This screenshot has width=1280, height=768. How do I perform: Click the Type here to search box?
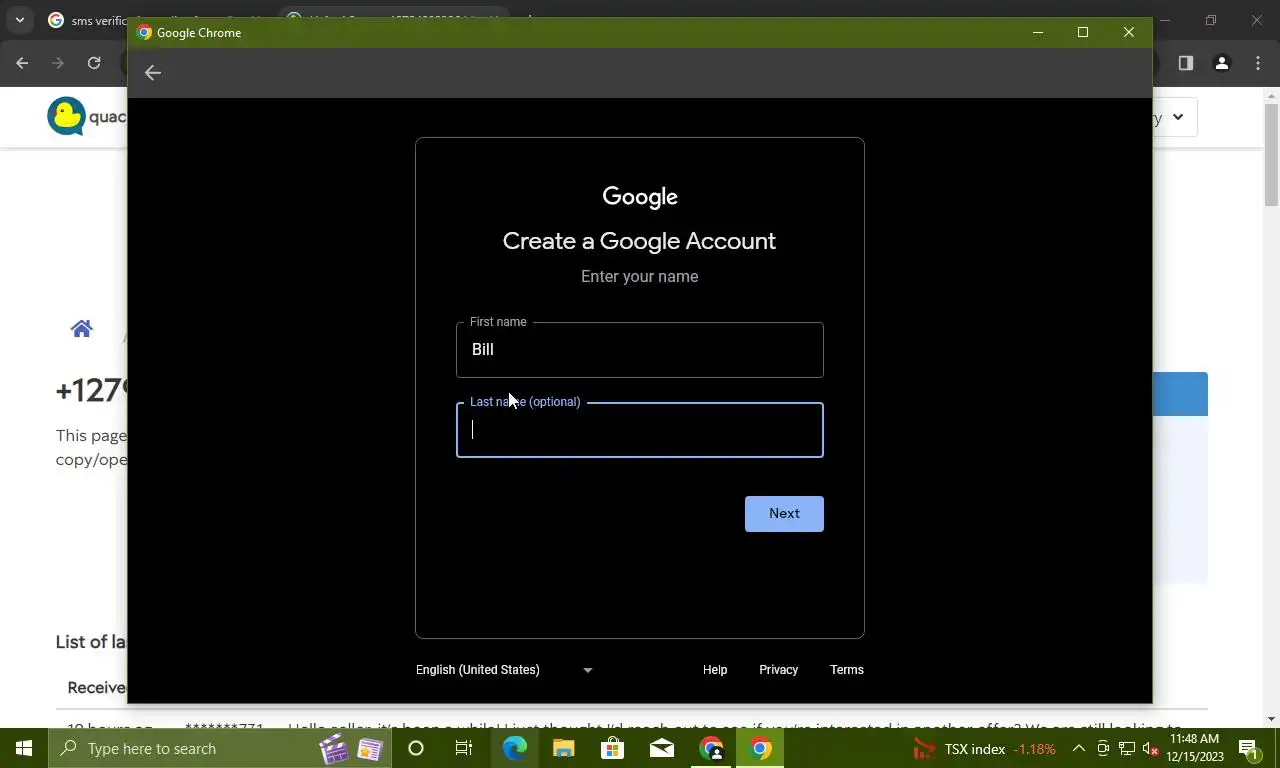tap(220, 748)
